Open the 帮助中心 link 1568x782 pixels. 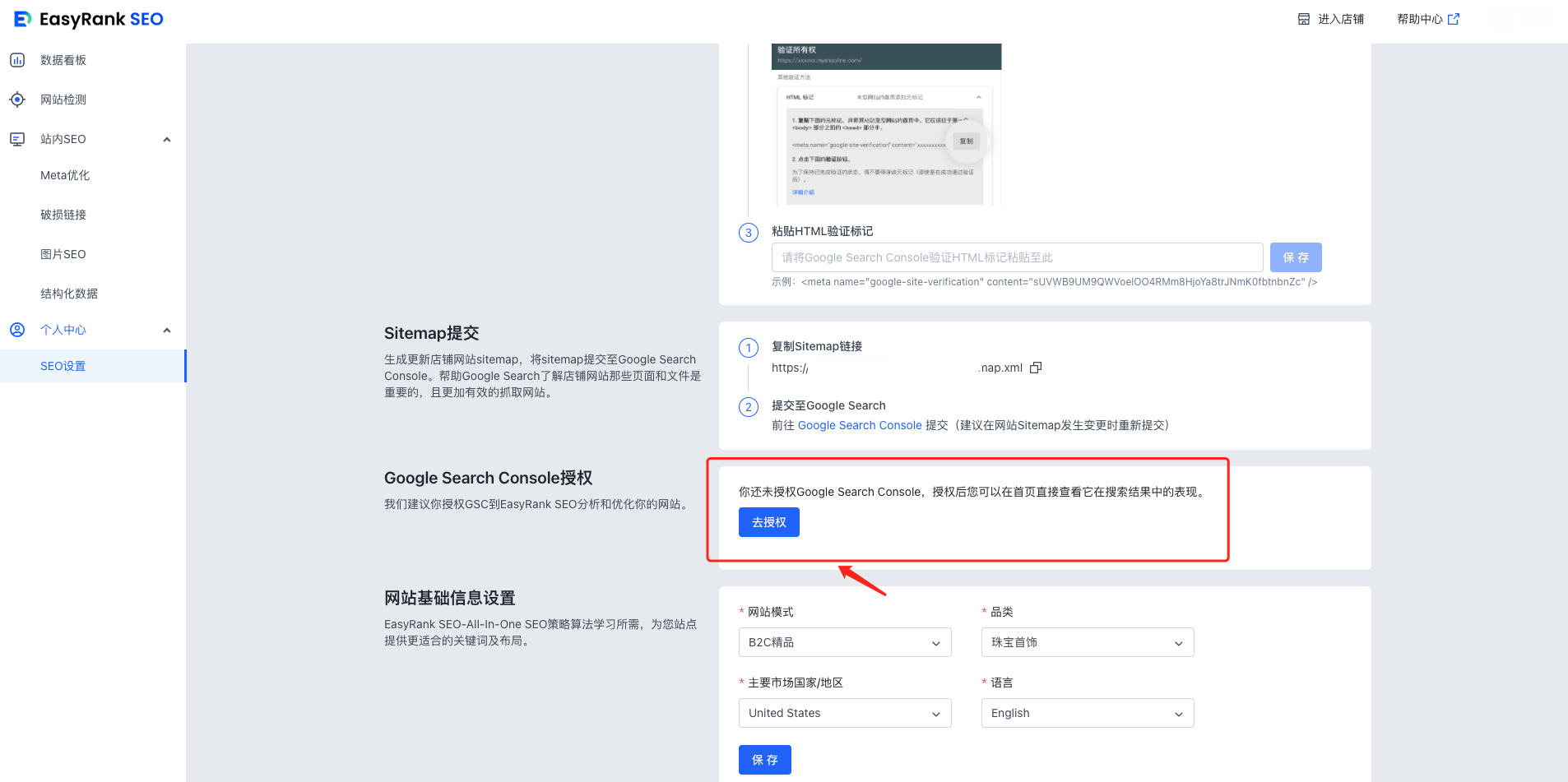pos(1420,19)
